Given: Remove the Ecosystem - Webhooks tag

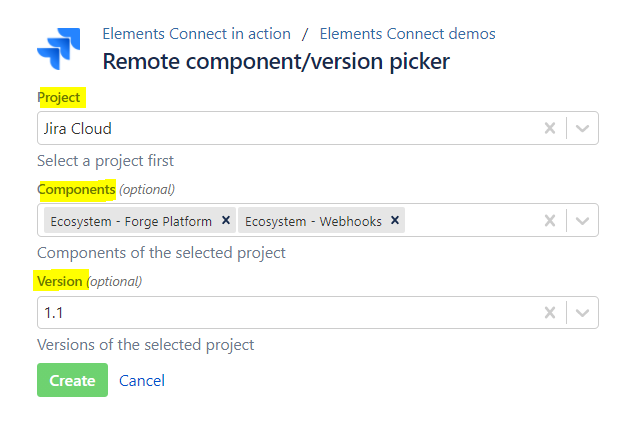Looking at the screenshot, I should (395, 221).
